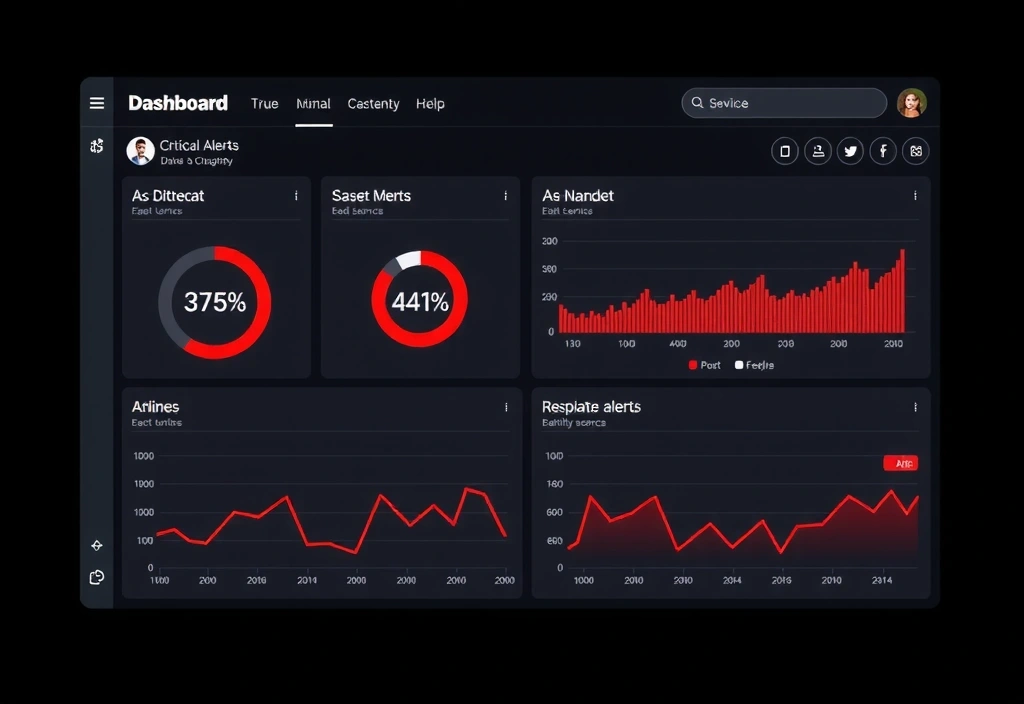The image size is (1024, 704).
Task: Click the red button on Resplate alerts chart
Action: coord(901,463)
